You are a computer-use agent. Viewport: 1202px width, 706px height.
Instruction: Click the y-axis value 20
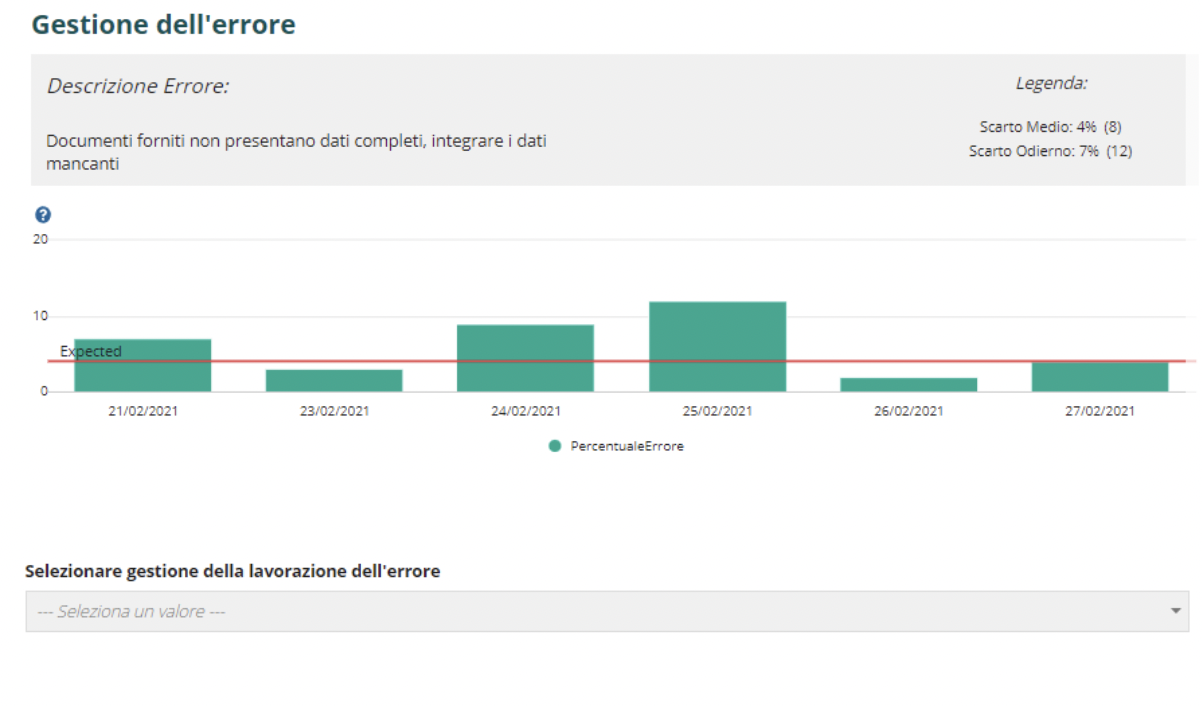click(41, 239)
